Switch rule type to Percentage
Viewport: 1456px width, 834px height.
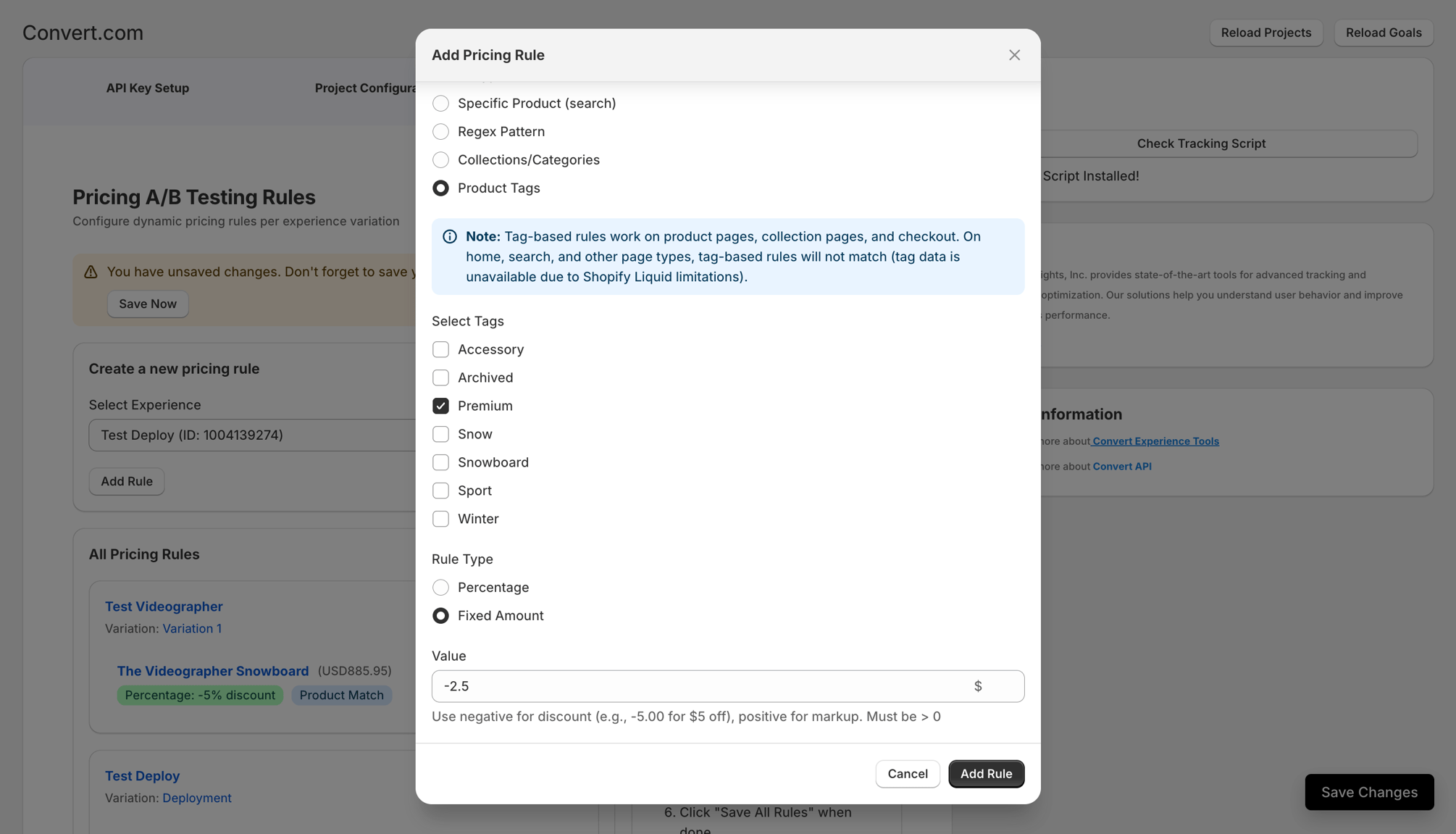[x=440, y=588]
